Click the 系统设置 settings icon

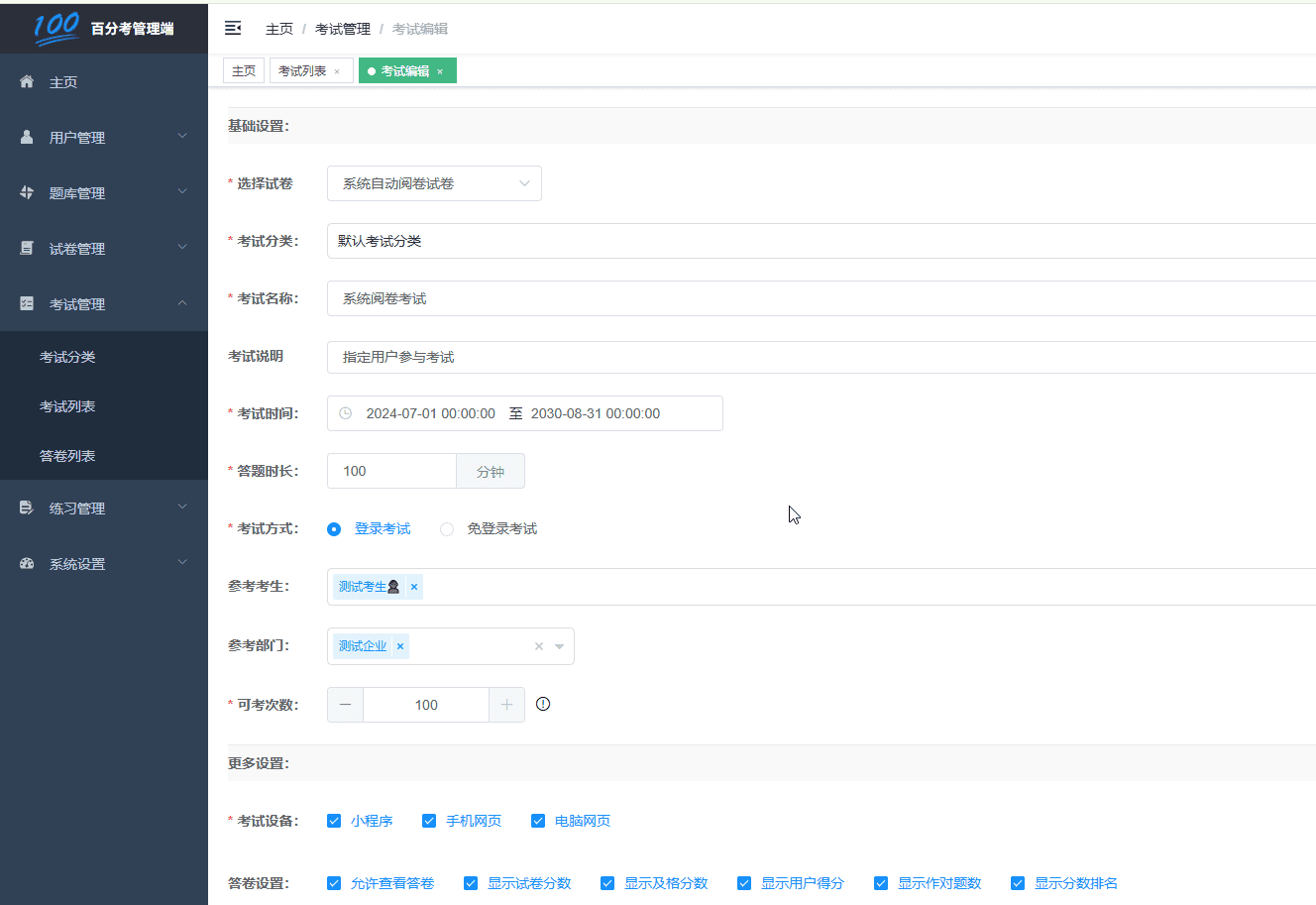pos(26,563)
